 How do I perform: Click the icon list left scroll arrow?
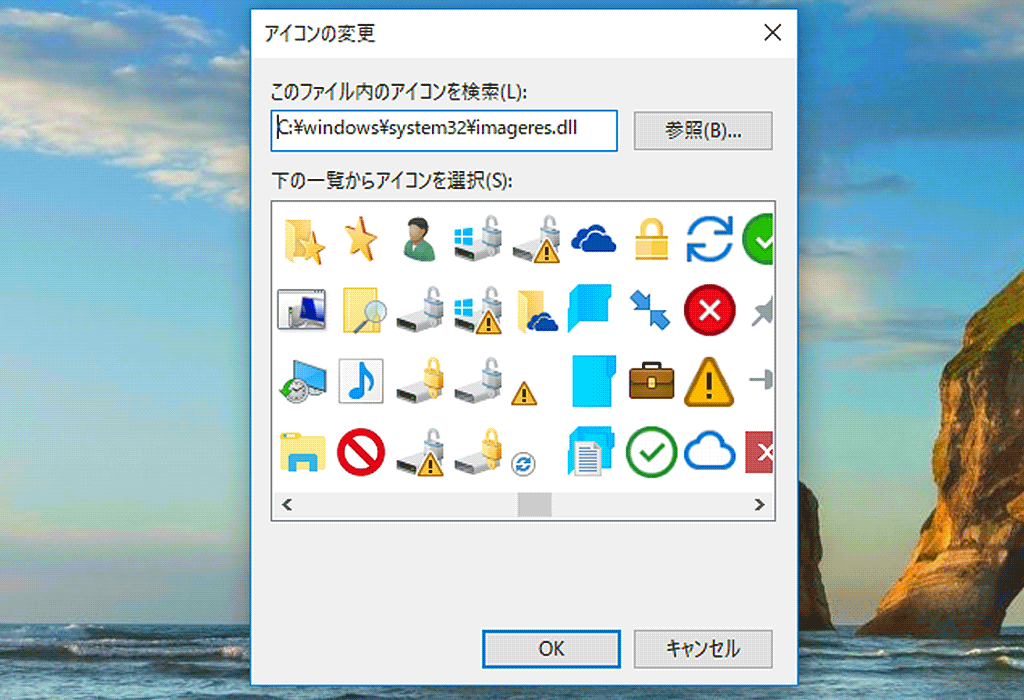[x=286, y=504]
